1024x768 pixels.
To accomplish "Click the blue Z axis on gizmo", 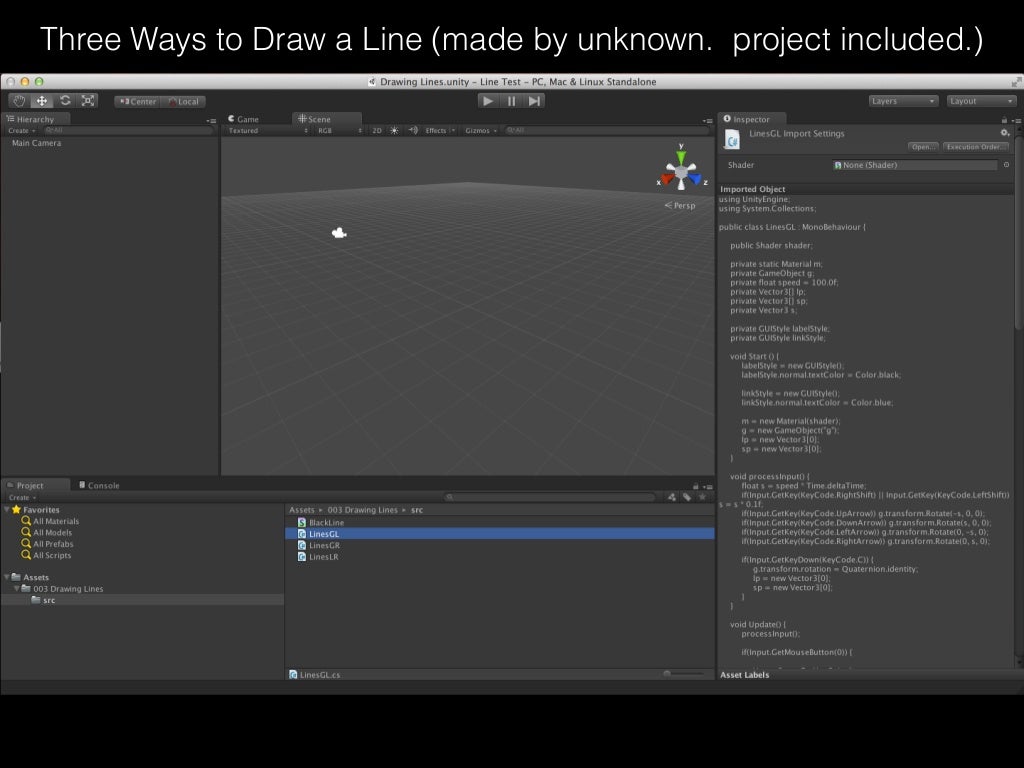I will click(695, 178).
